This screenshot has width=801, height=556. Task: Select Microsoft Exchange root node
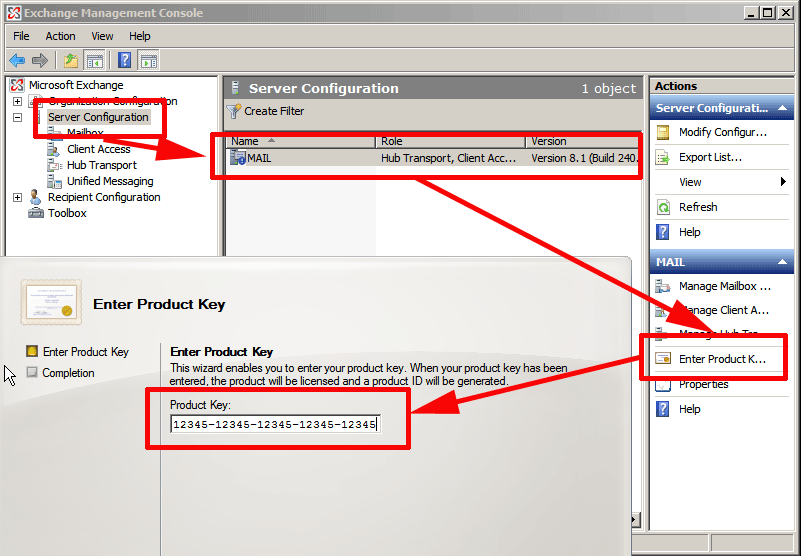76,85
